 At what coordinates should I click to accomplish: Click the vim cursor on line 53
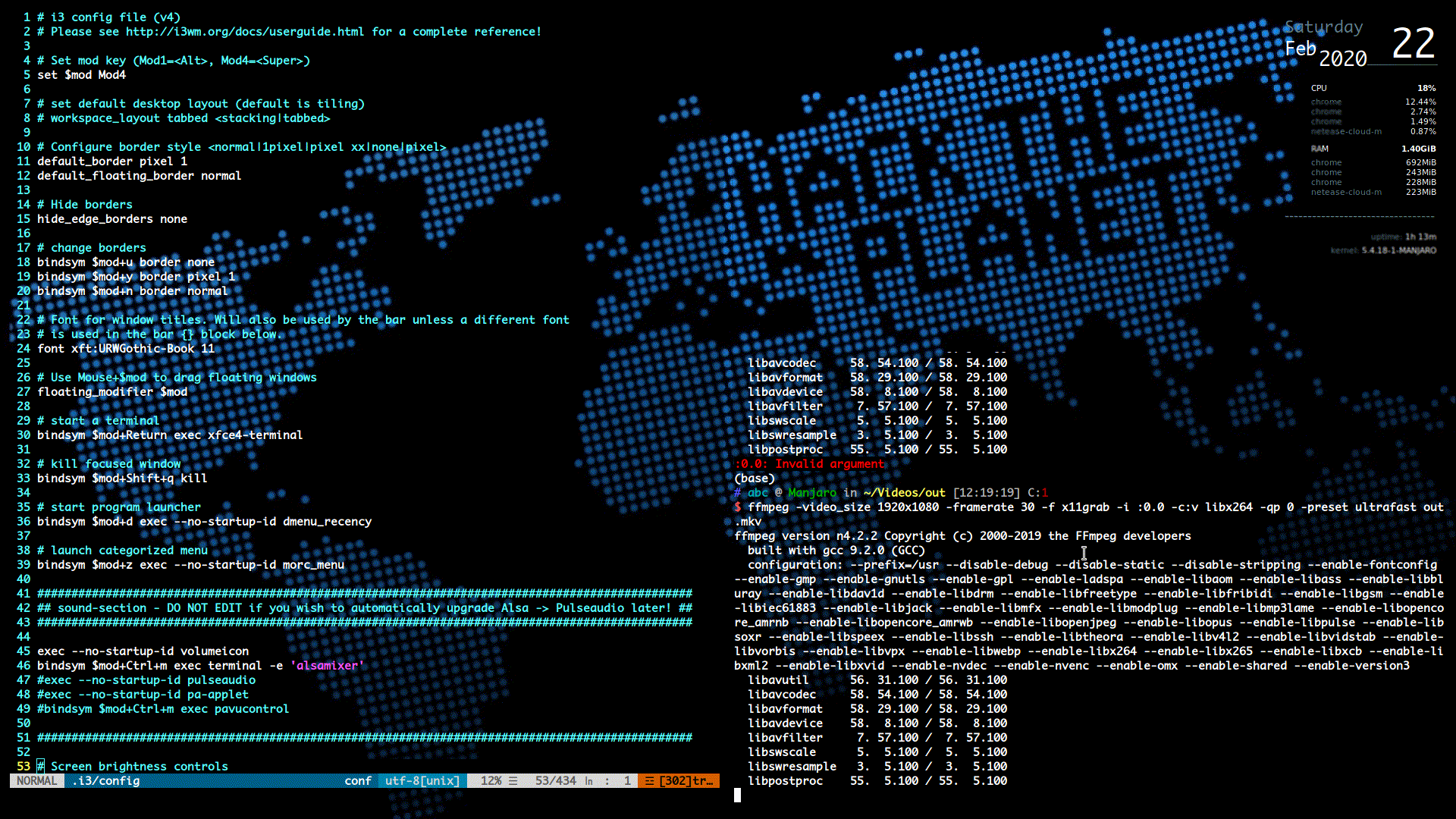click(41, 767)
